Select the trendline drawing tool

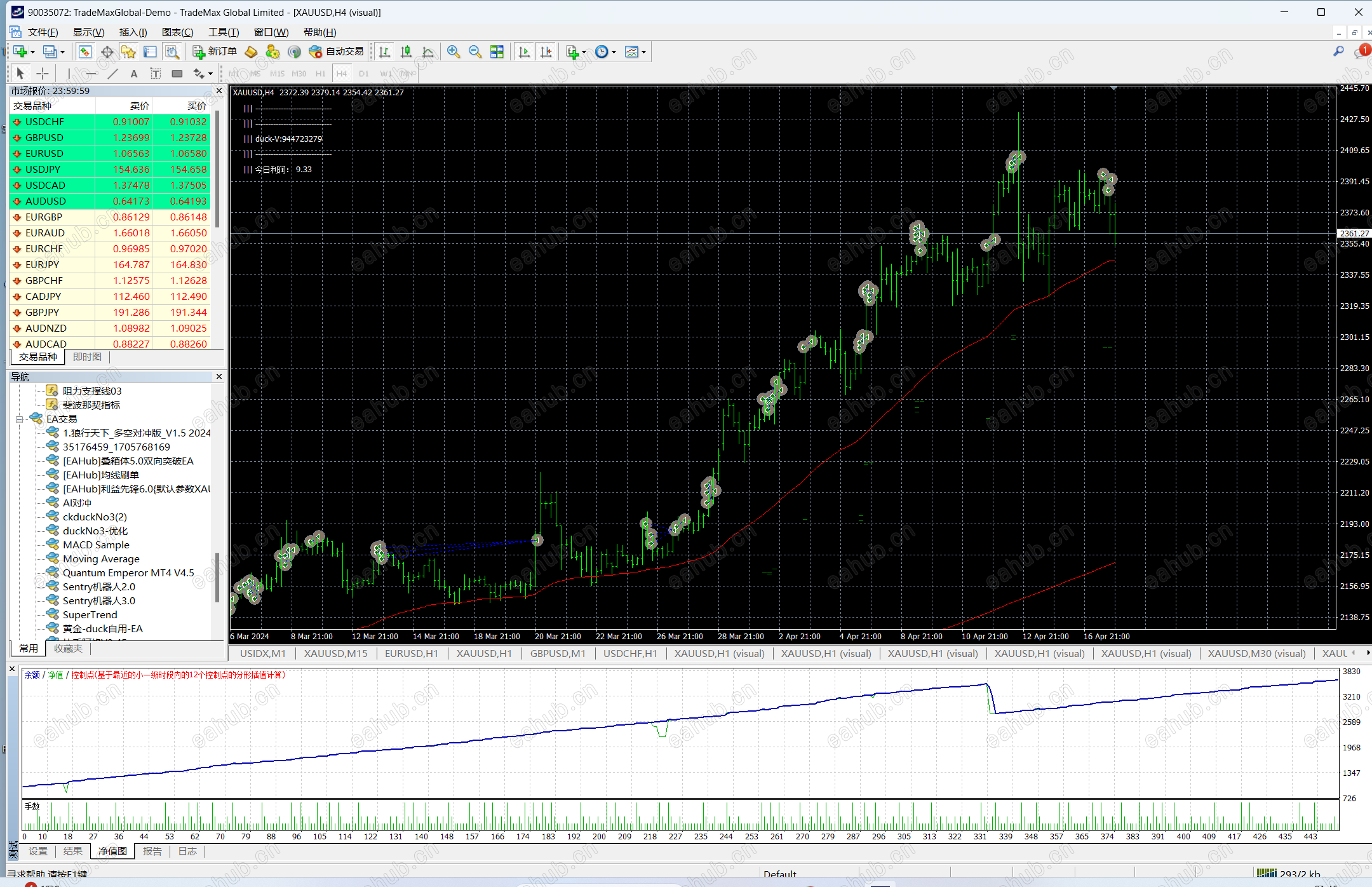[112, 74]
